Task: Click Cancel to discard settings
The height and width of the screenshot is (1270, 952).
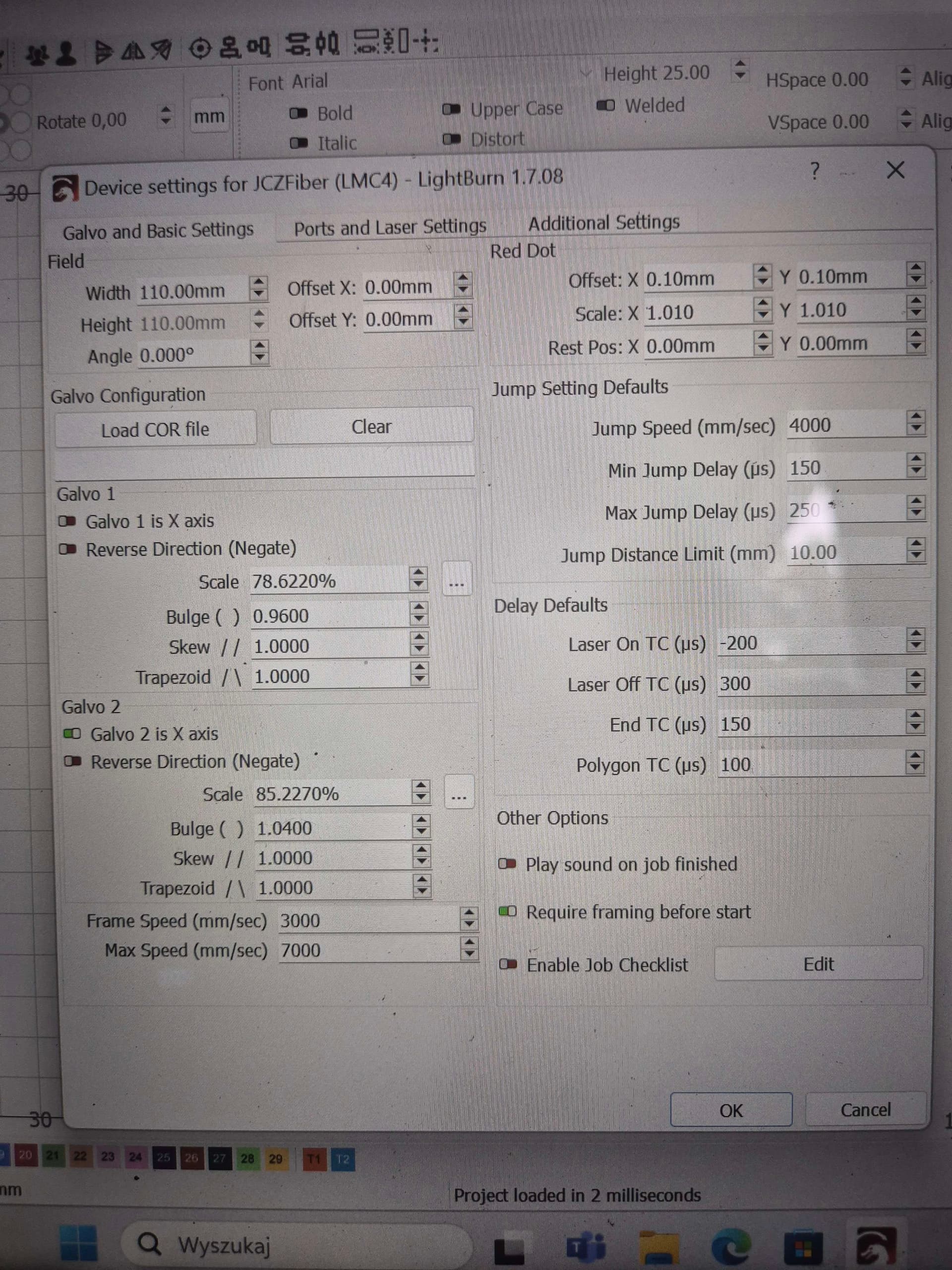Action: [x=865, y=1109]
